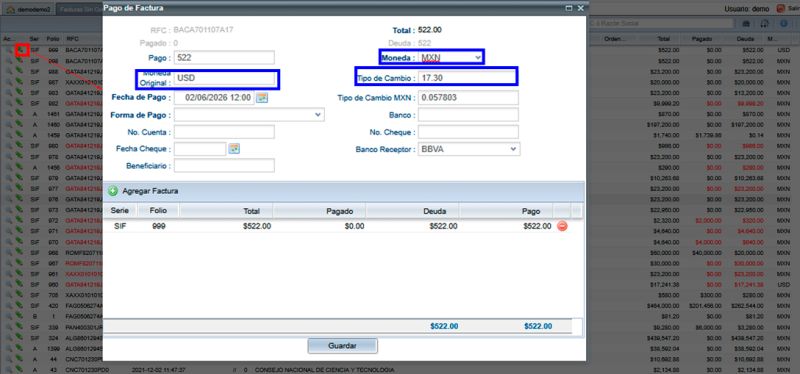This screenshot has height=374, width=800.
Task: Click the headset support icon in background toolbar
Action: [x=764, y=23]
